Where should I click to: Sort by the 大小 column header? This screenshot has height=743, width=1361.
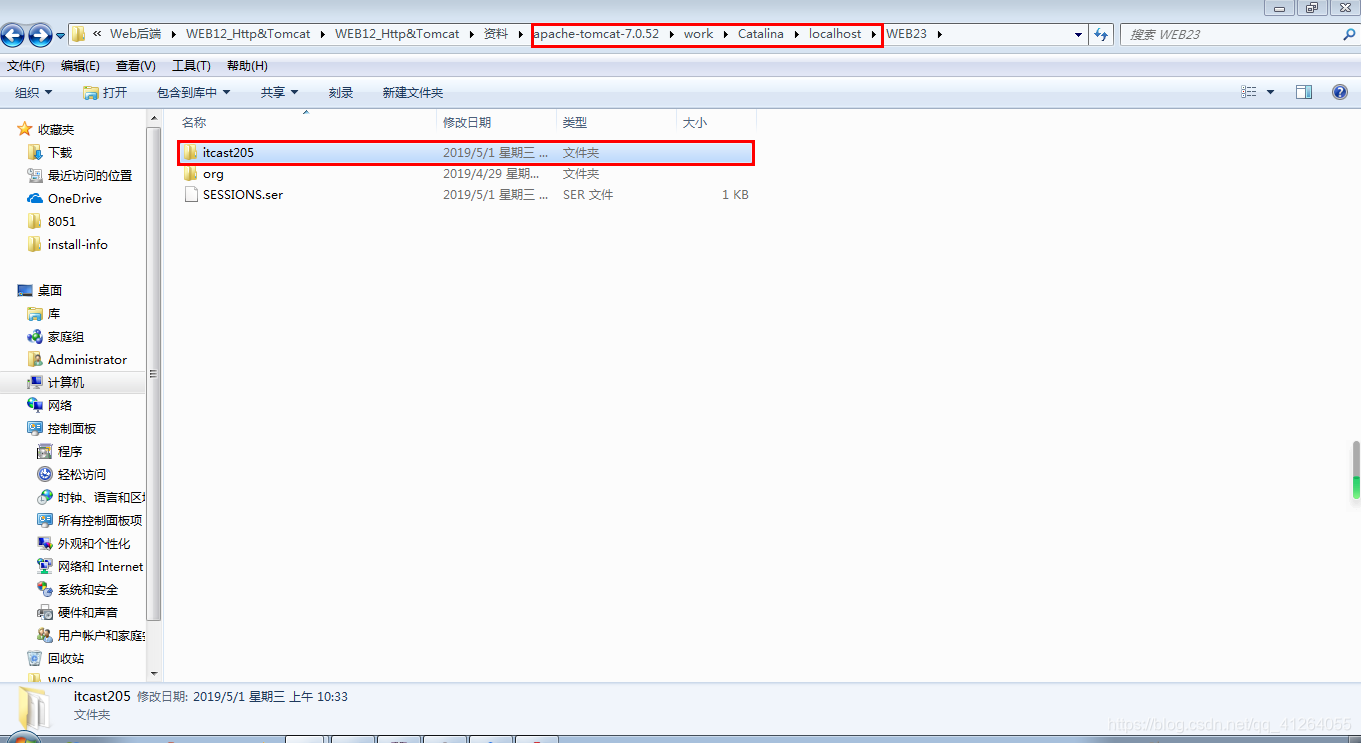(x=716, y=122)
